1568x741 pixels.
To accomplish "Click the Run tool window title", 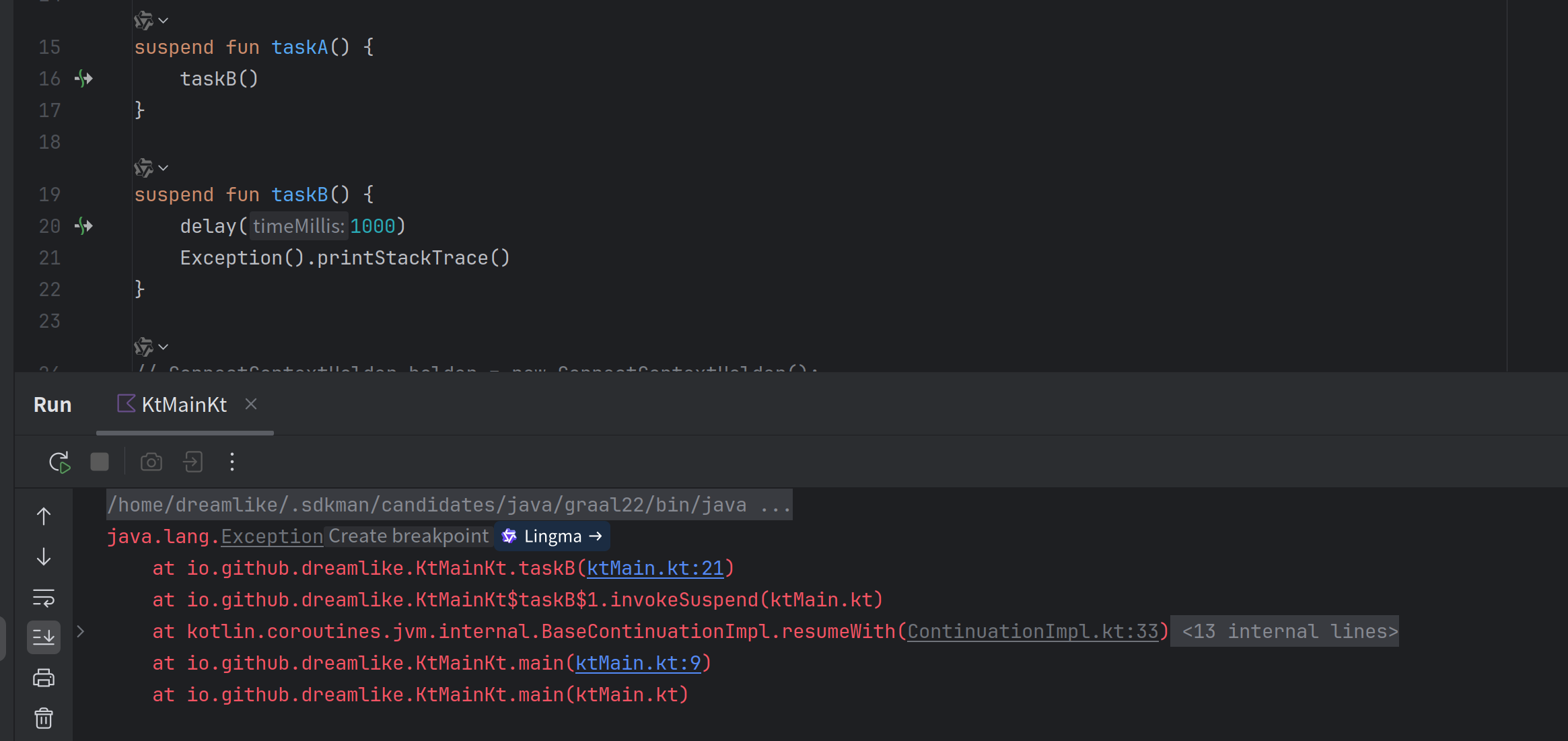I will (x=52, y=404).
